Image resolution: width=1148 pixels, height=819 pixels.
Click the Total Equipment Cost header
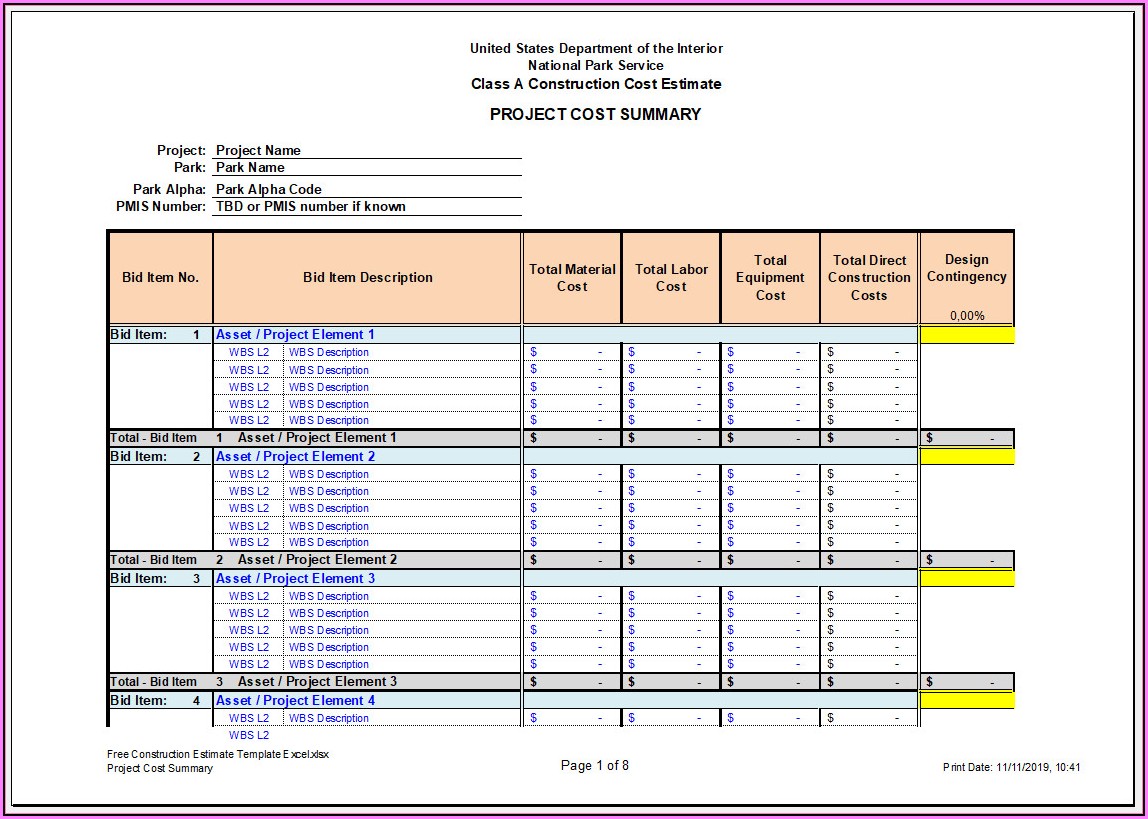[x=770, y=278]
